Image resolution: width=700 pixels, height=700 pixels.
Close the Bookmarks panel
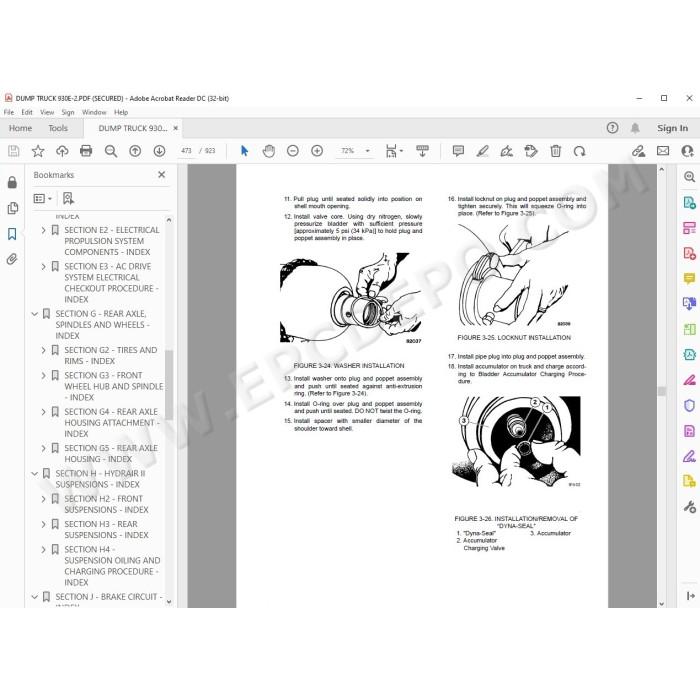(162, 175)
